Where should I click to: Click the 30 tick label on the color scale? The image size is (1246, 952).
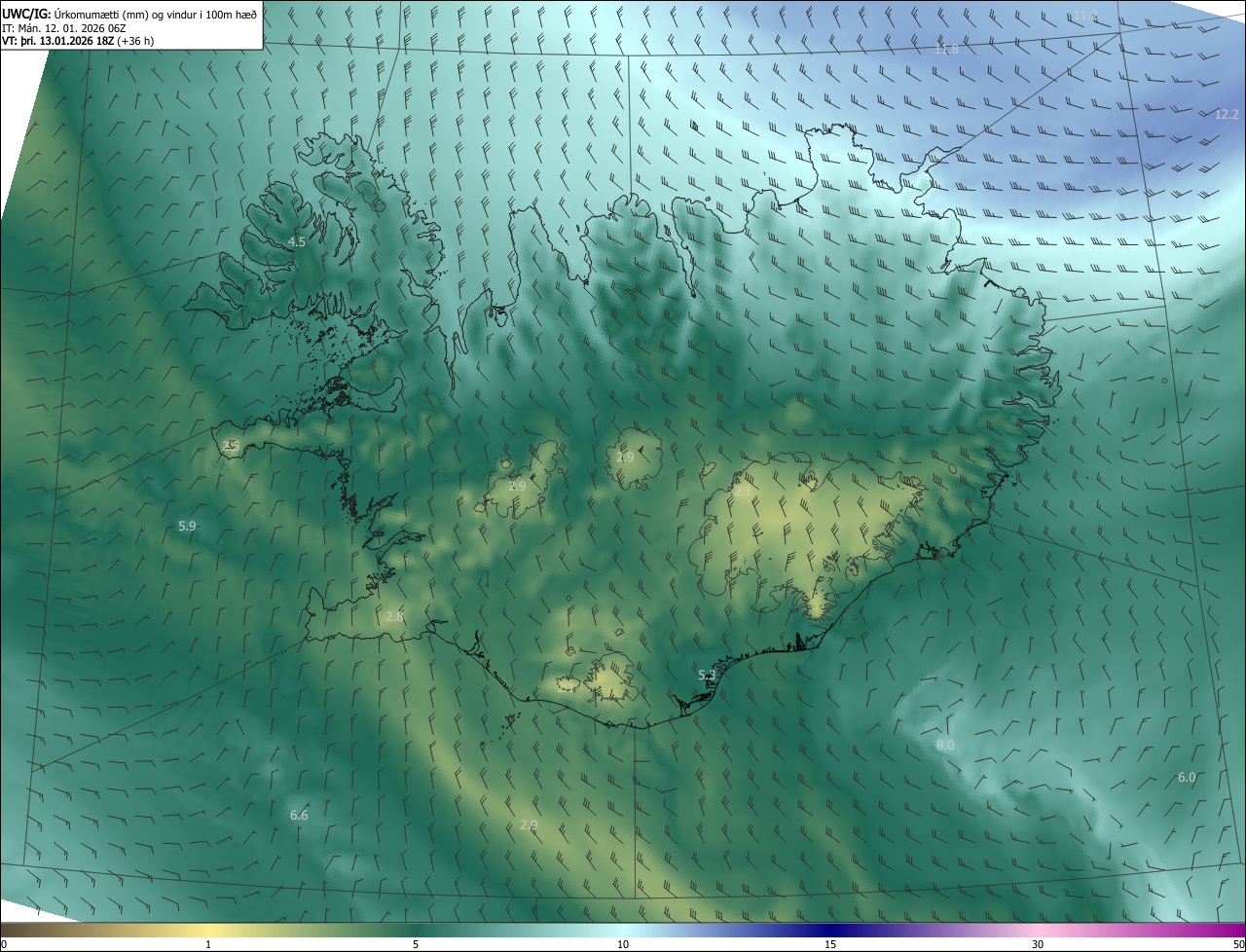pyautogui.click(x=1038, y=944)
